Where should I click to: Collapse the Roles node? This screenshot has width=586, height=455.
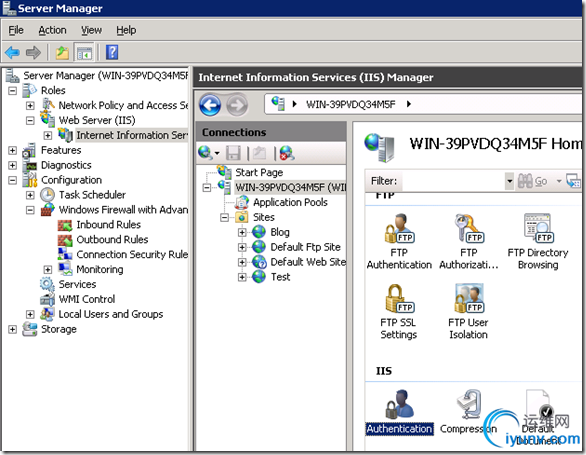pos(12,90)
